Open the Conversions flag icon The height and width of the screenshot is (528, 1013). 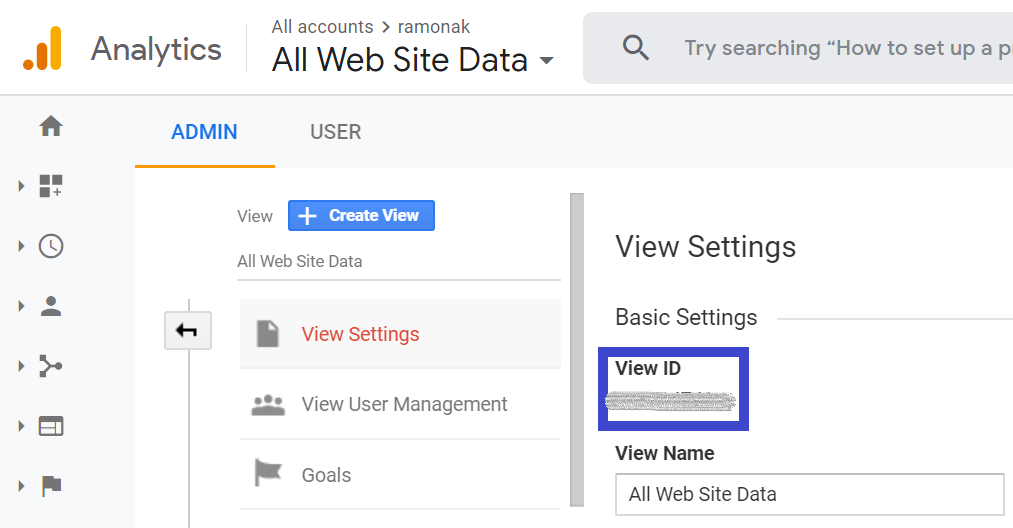[51, 486]
